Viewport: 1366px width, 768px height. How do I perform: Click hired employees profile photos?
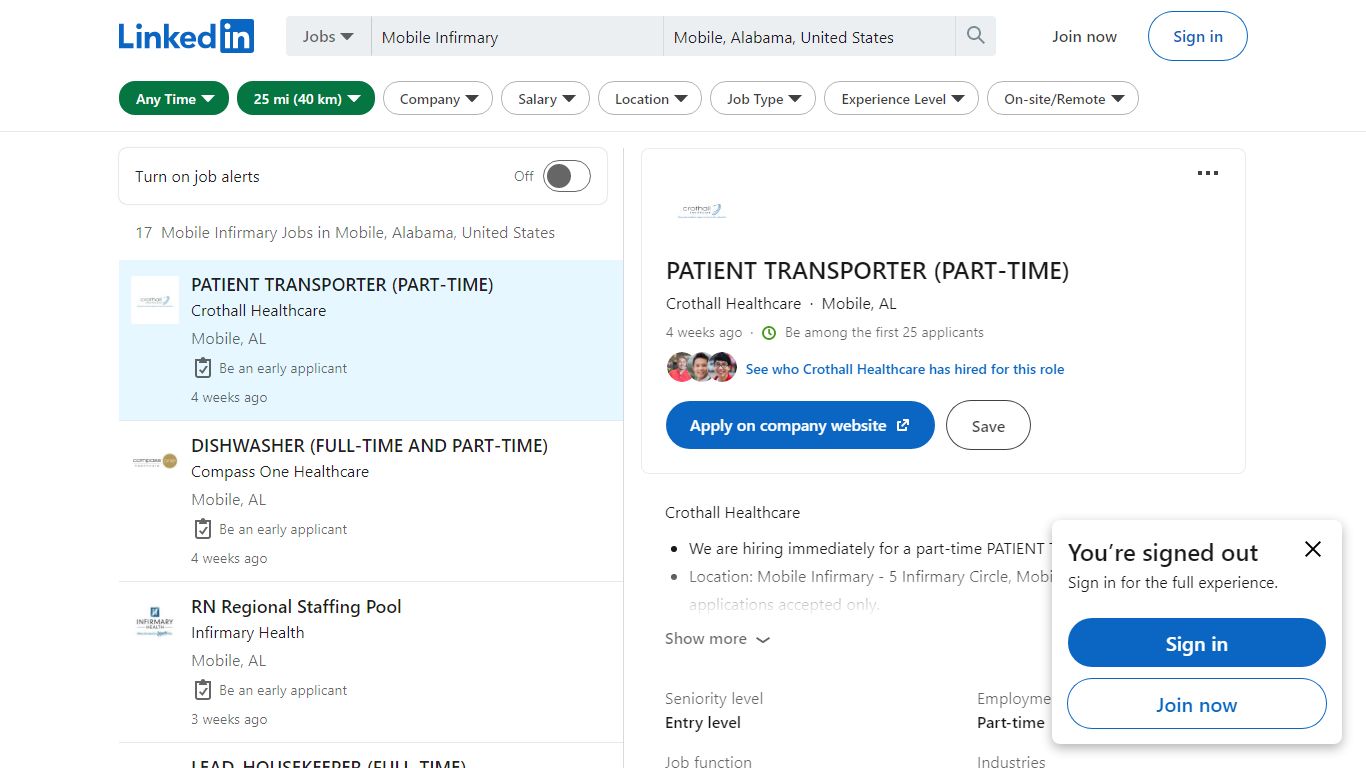(x=702, y=368)
